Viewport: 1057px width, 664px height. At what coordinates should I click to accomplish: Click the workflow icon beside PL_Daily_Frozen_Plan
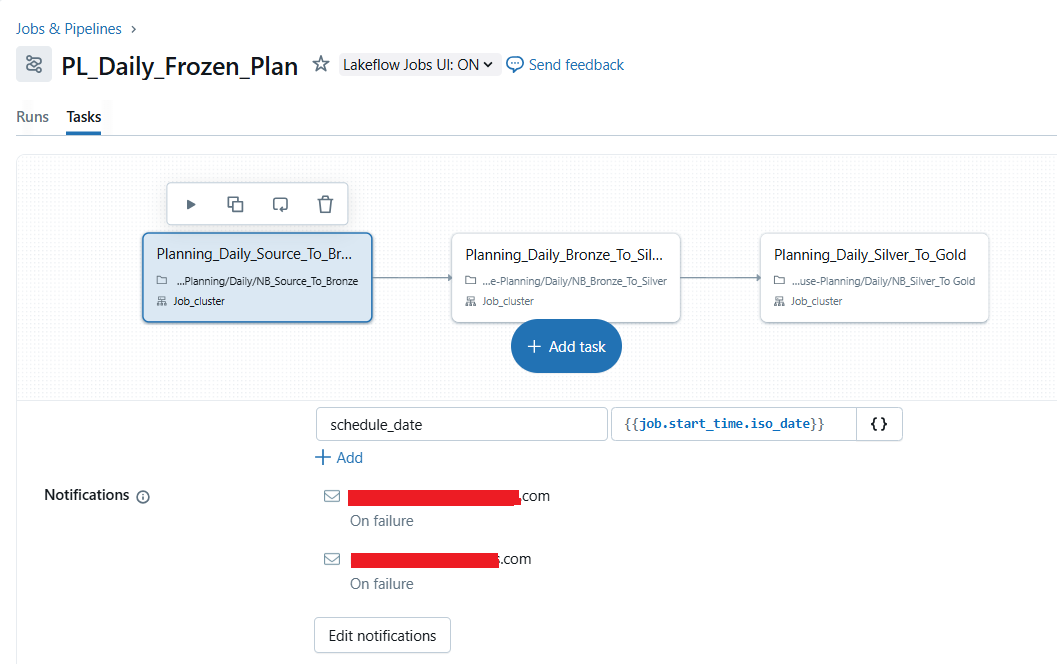point(34,64)
